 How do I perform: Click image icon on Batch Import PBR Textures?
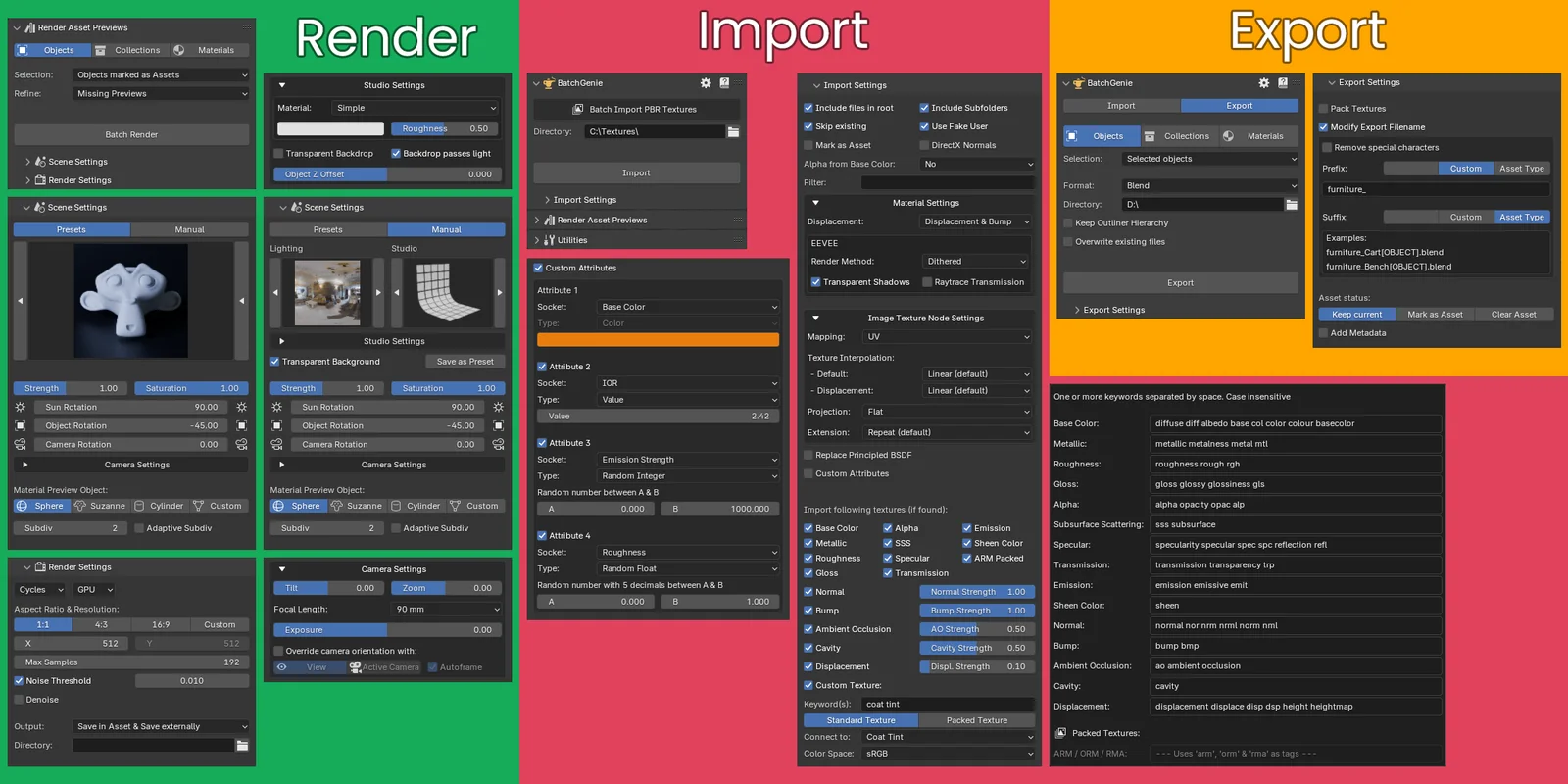(x=578, y=110)
